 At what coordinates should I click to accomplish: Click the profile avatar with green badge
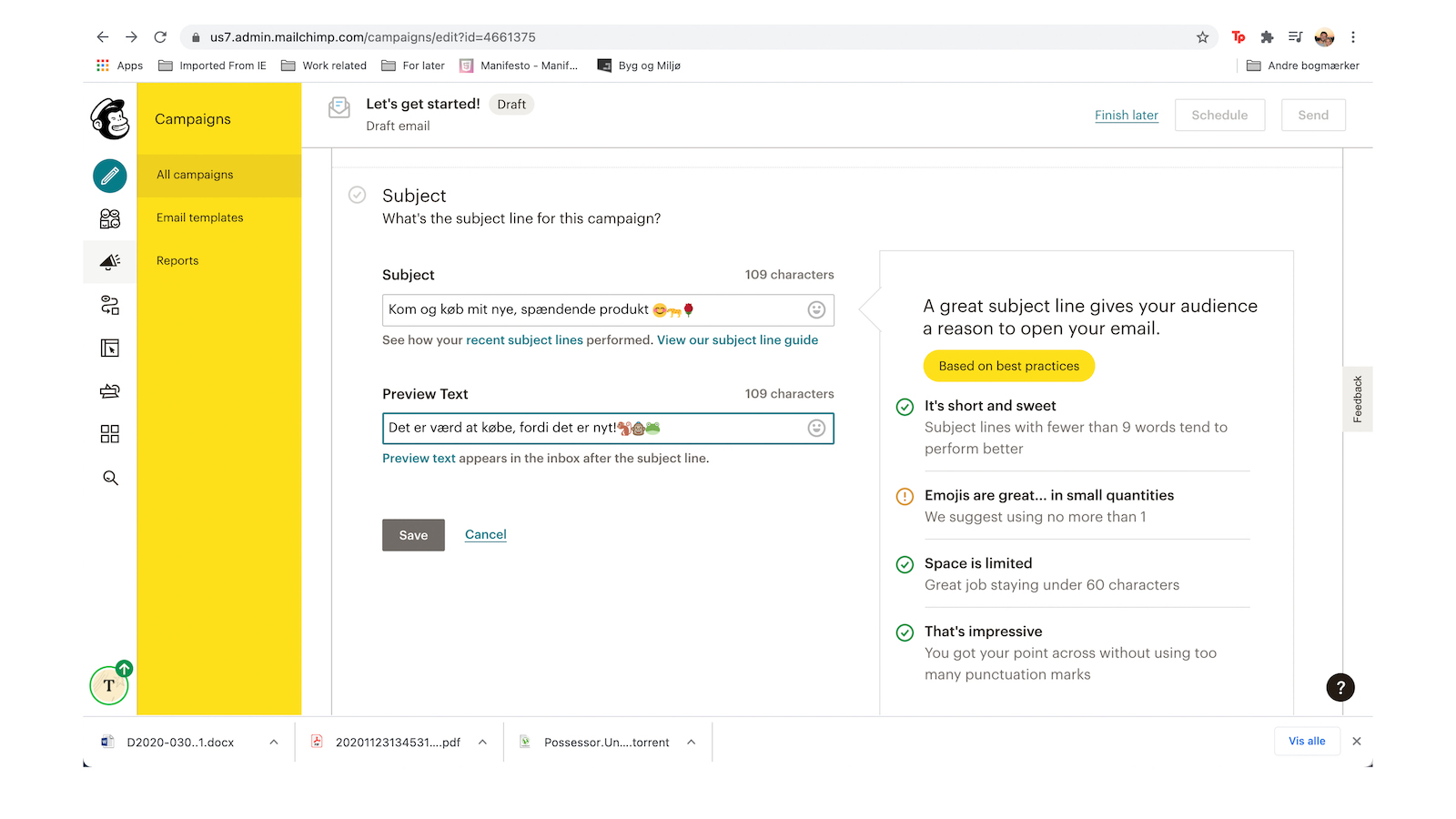tap(109, 685)
